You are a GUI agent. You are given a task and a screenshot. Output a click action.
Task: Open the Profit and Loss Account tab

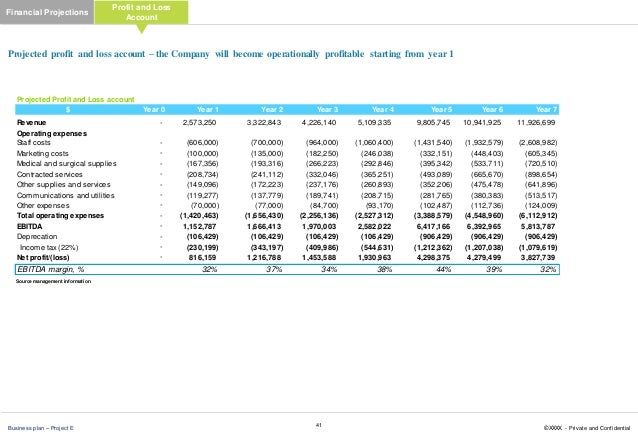[x=141, y=12]
